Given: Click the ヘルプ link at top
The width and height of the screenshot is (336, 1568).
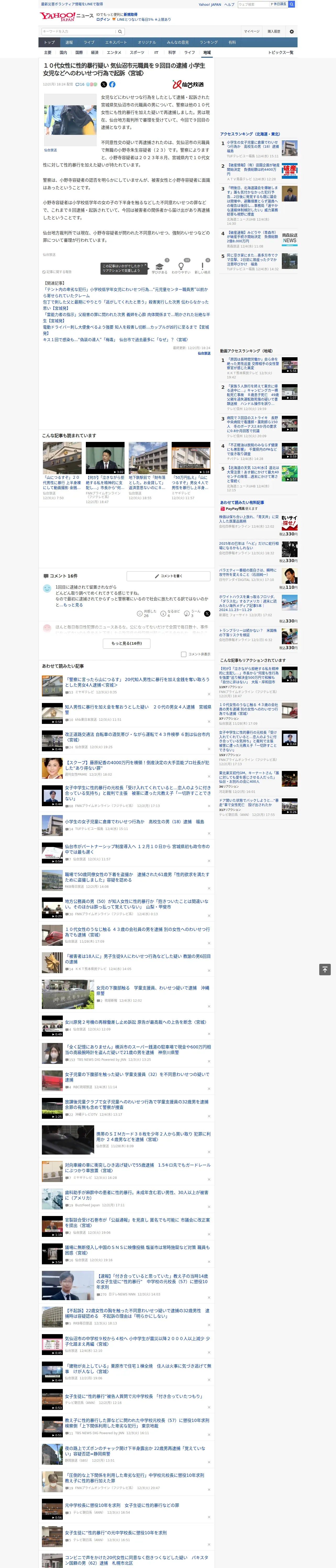Looking at the screenshot, I should [x=229, y=4].
